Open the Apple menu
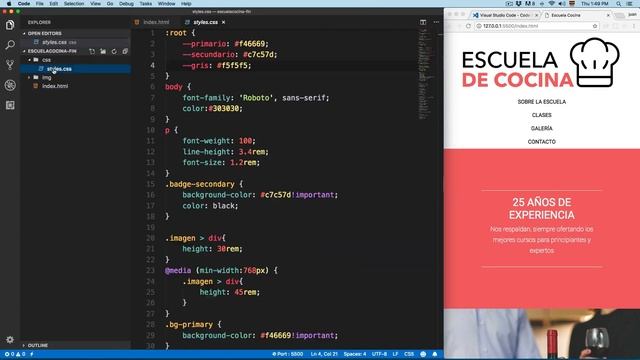The image size is (640, 360). click(9, 4)
